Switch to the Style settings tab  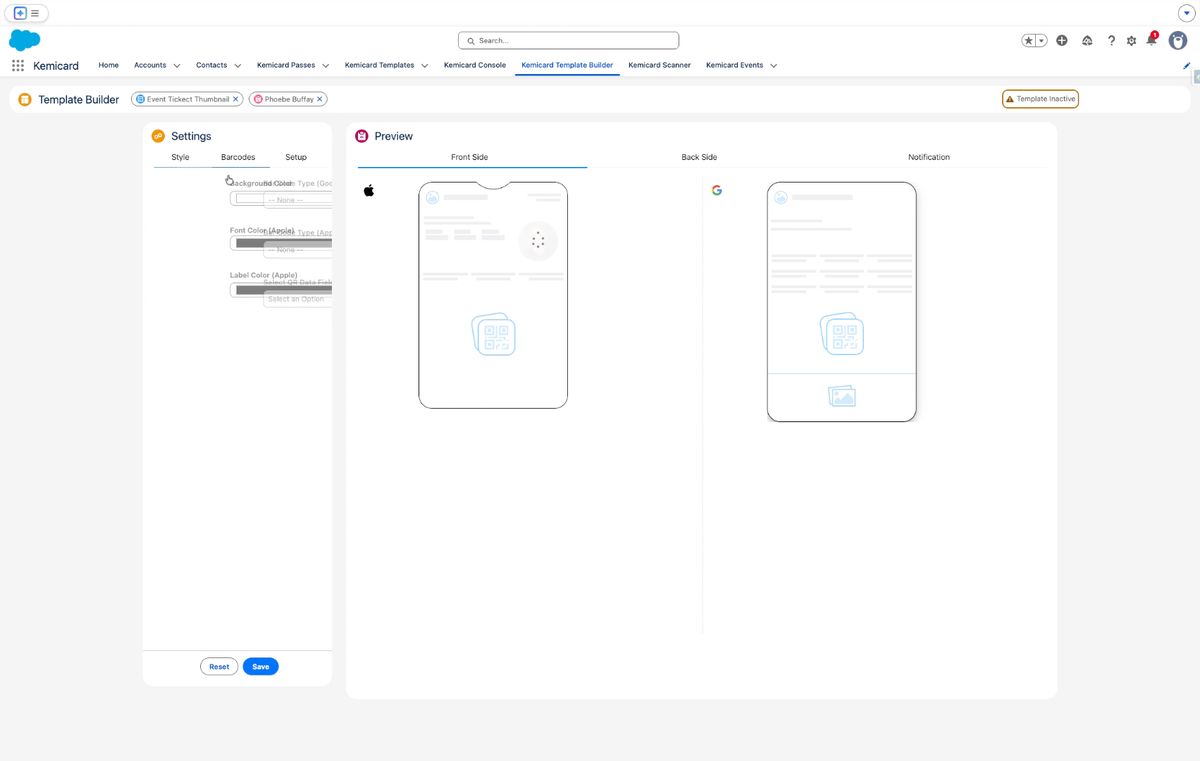tap(180, 157)
